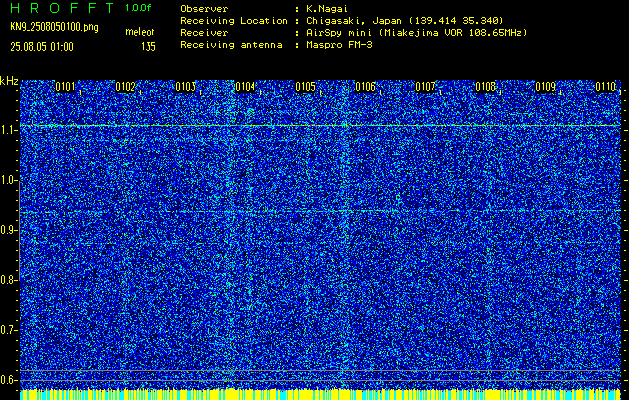Select the file name KN9_2508050100.png
Viewport: 629px width, 400px height.
pyautogui.click(x=54, y=28)
